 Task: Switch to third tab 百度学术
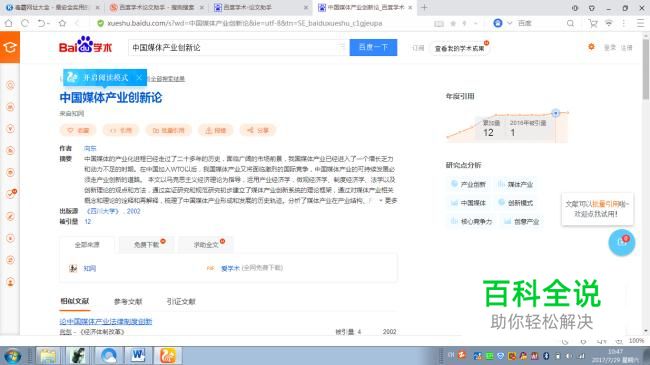tap(261, 7)
